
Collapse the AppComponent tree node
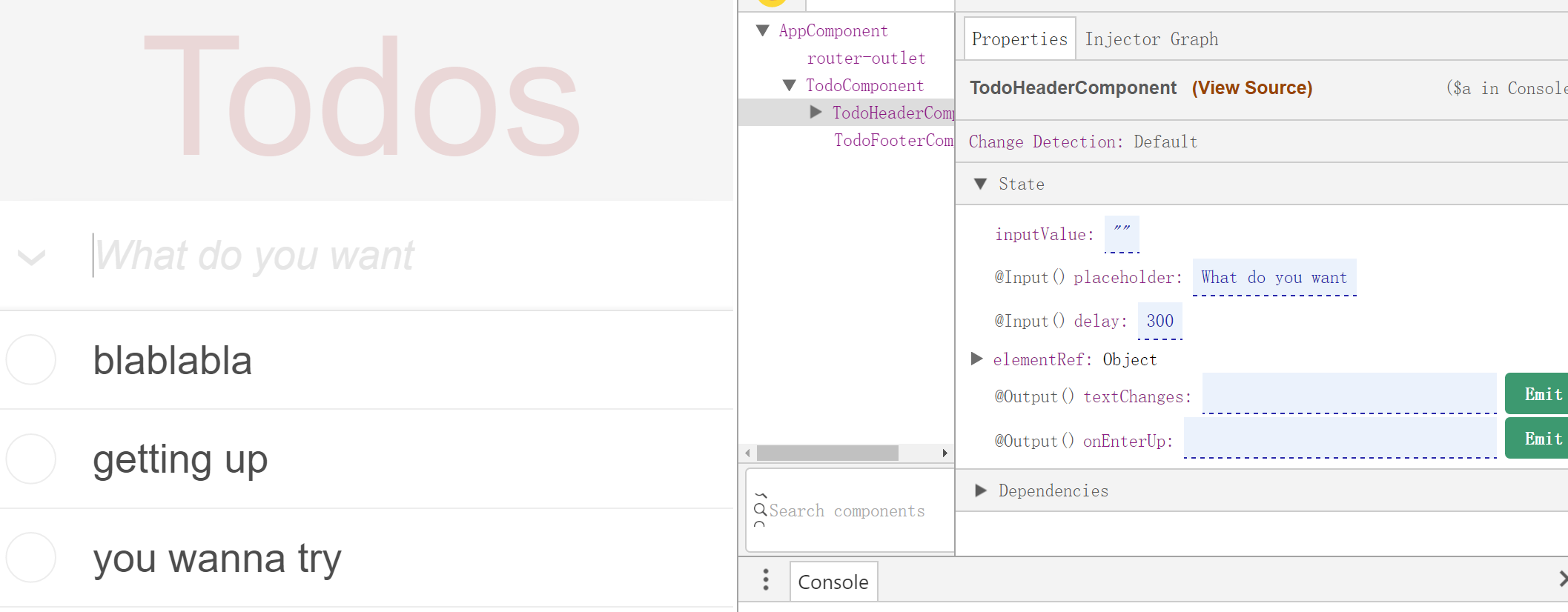[763, 31]
